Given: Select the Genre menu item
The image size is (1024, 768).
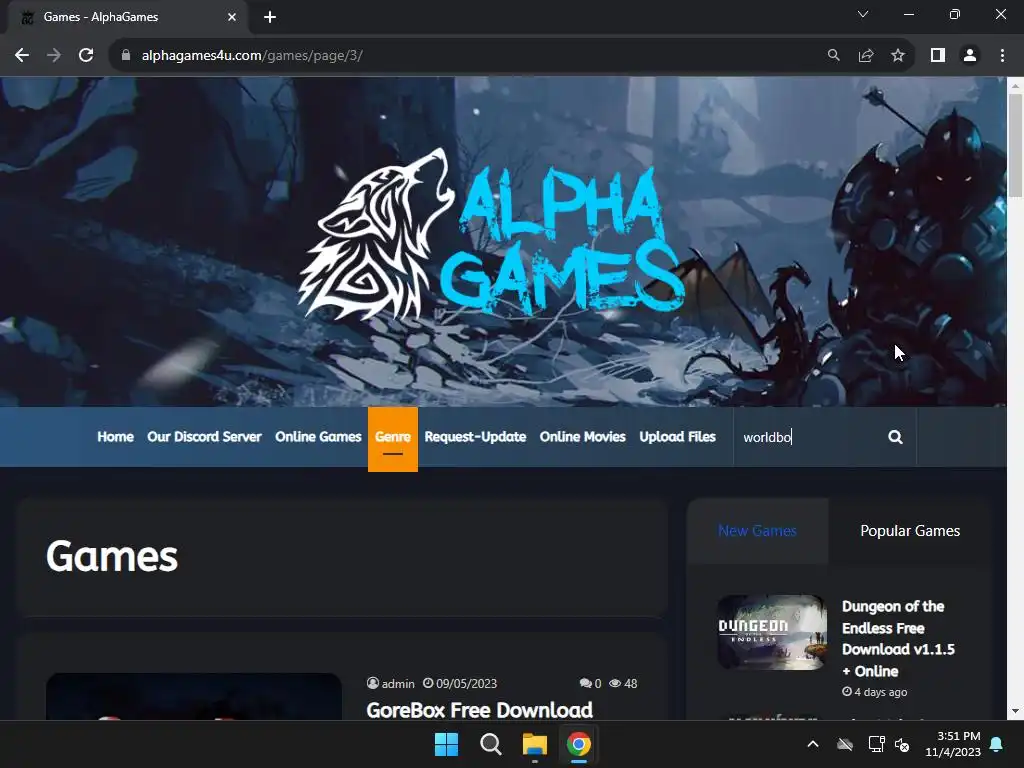Looking at the screenshot, I should [392, 439].
